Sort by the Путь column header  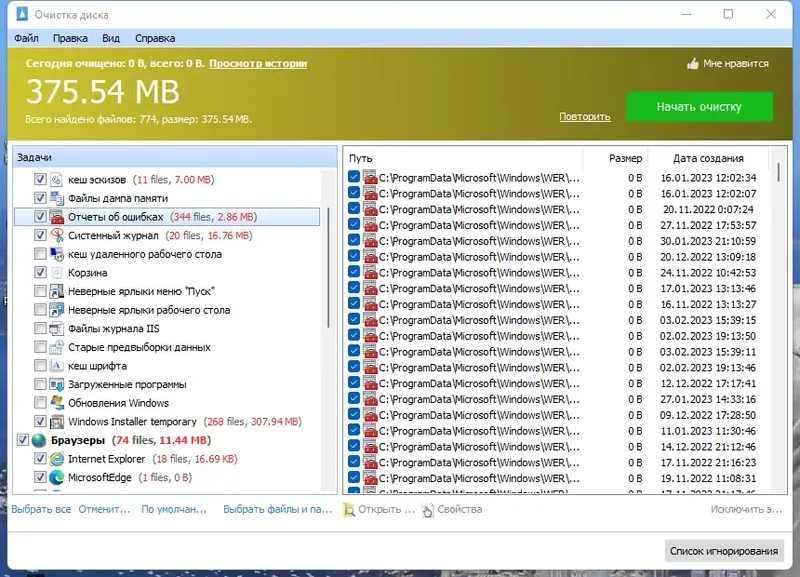[x=463, y=158]
